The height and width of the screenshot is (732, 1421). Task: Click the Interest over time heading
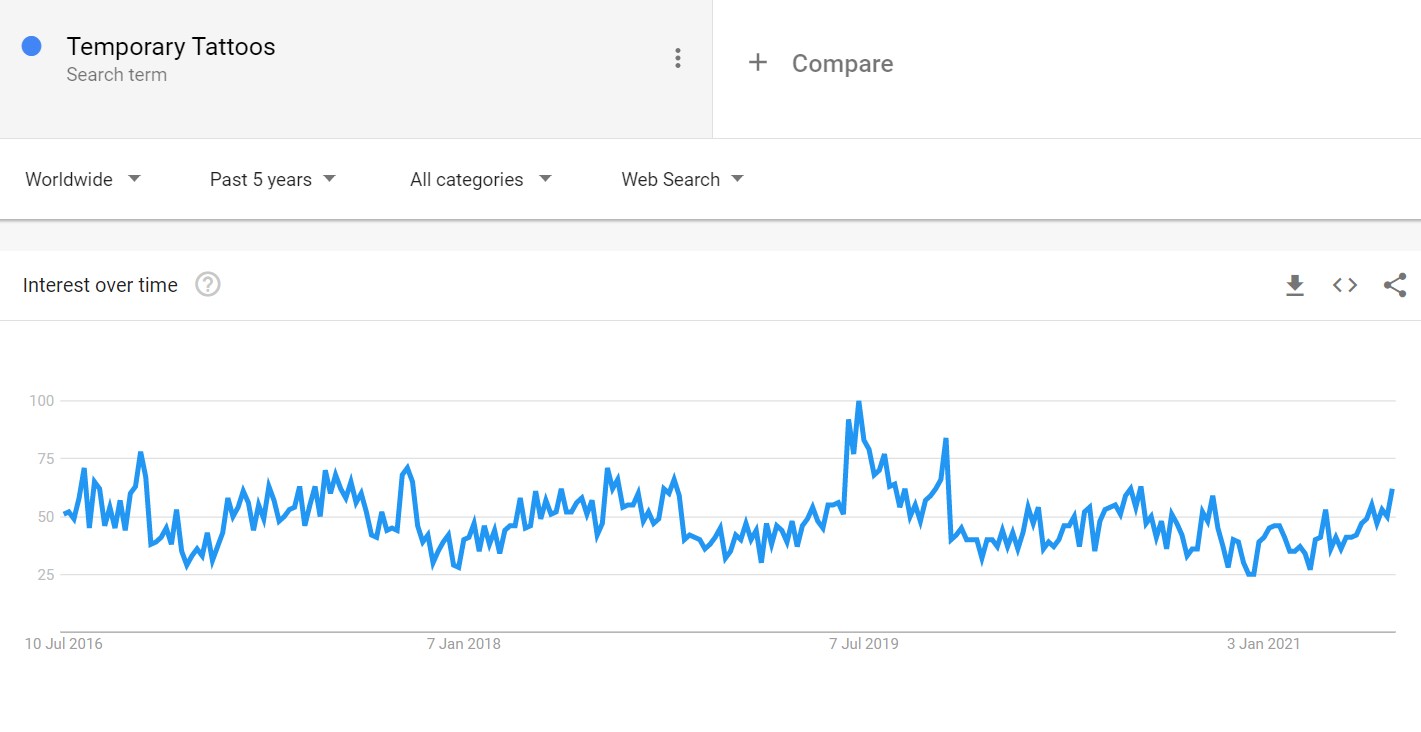tap(100, 286)
